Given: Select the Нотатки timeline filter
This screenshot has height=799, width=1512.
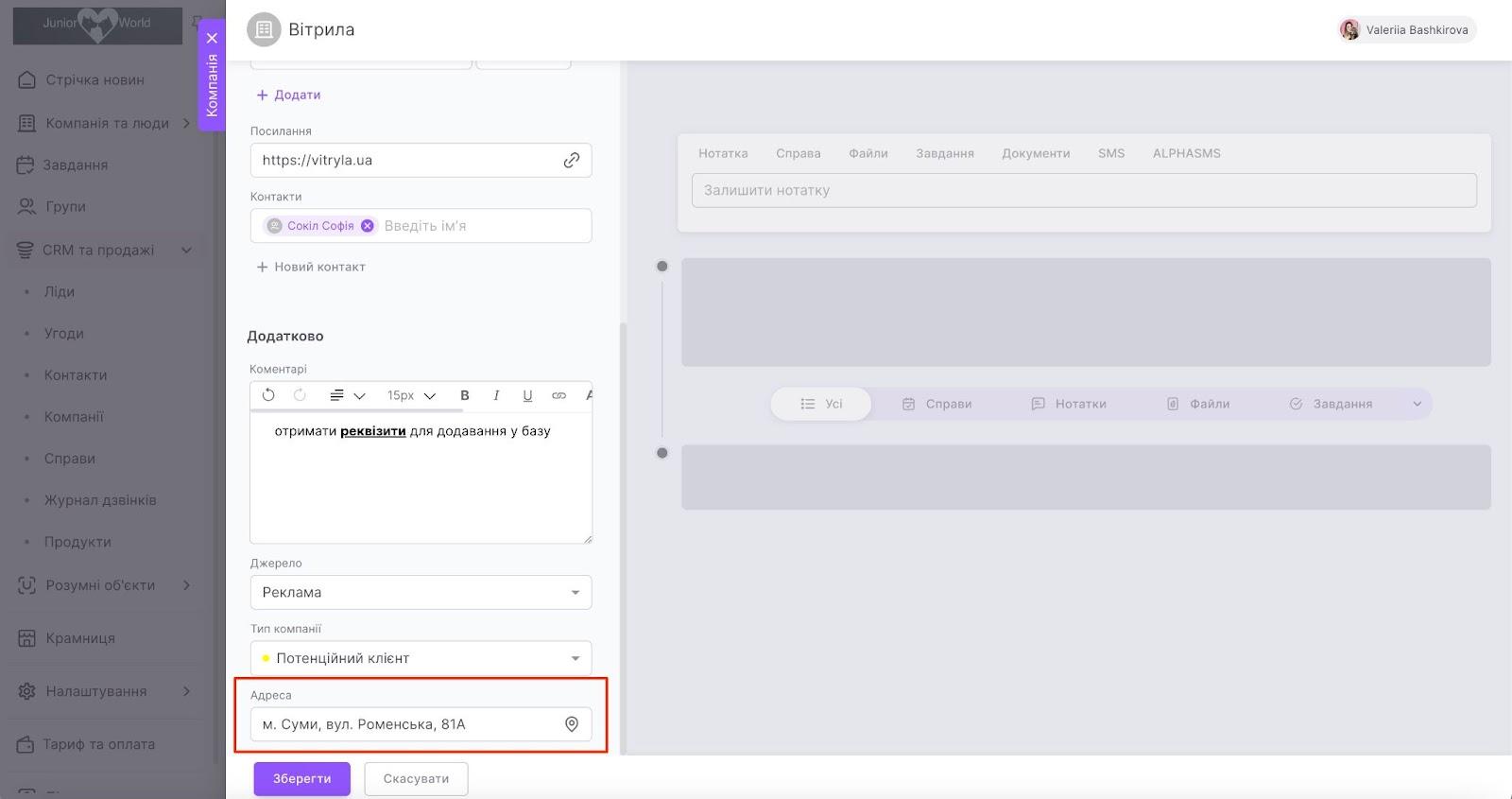Looking at the screenshot, I should [x=1068, y=404].
